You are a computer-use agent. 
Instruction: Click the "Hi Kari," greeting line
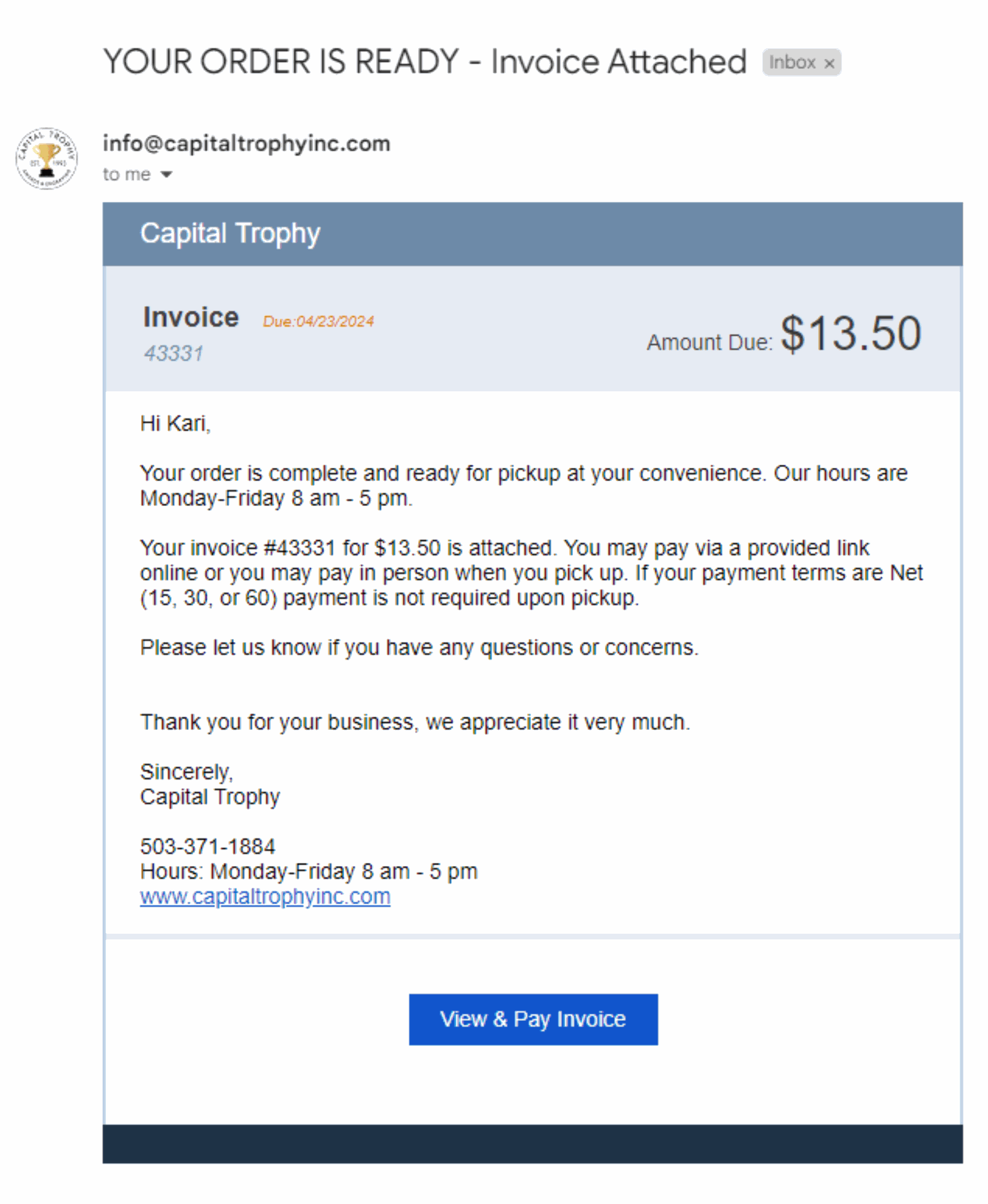(176, 424)
